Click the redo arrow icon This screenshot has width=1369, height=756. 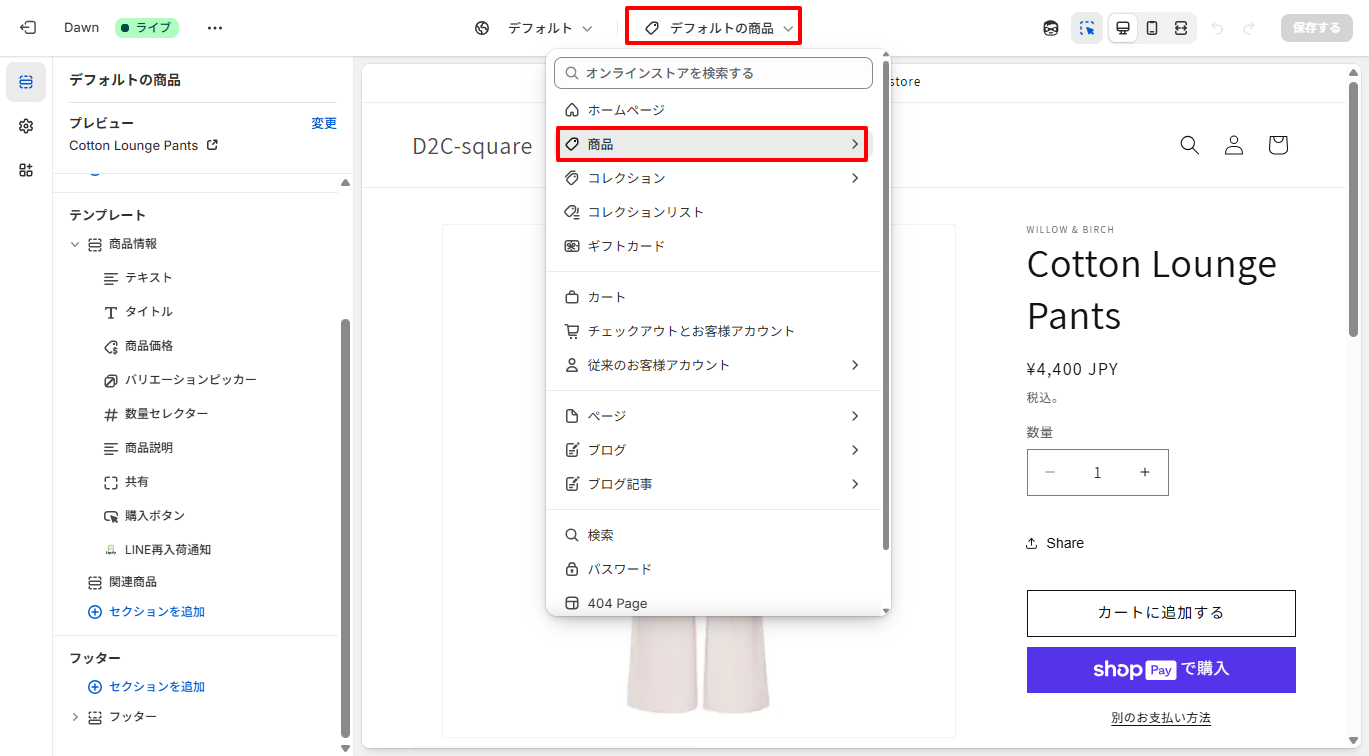click(1249, 28)
